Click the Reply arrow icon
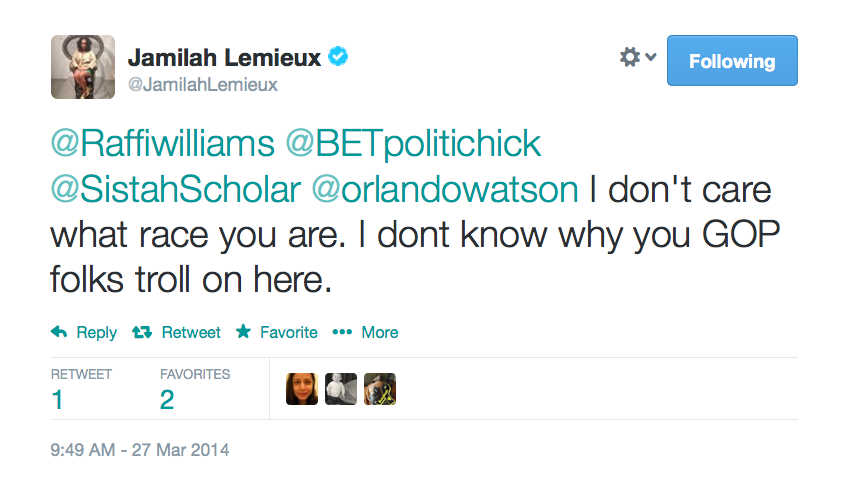 coord(59,332)
